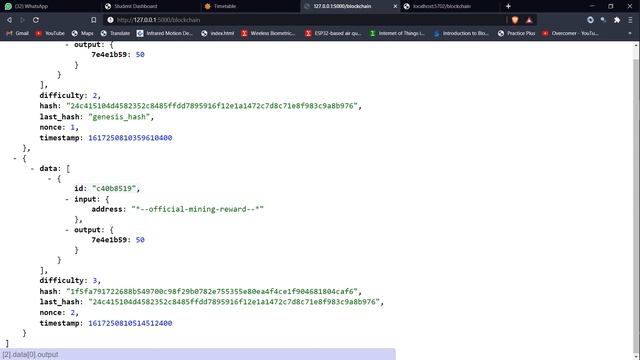Show more bookmarks overflow arrow
The image size is (640, 360).
[629, 33]
